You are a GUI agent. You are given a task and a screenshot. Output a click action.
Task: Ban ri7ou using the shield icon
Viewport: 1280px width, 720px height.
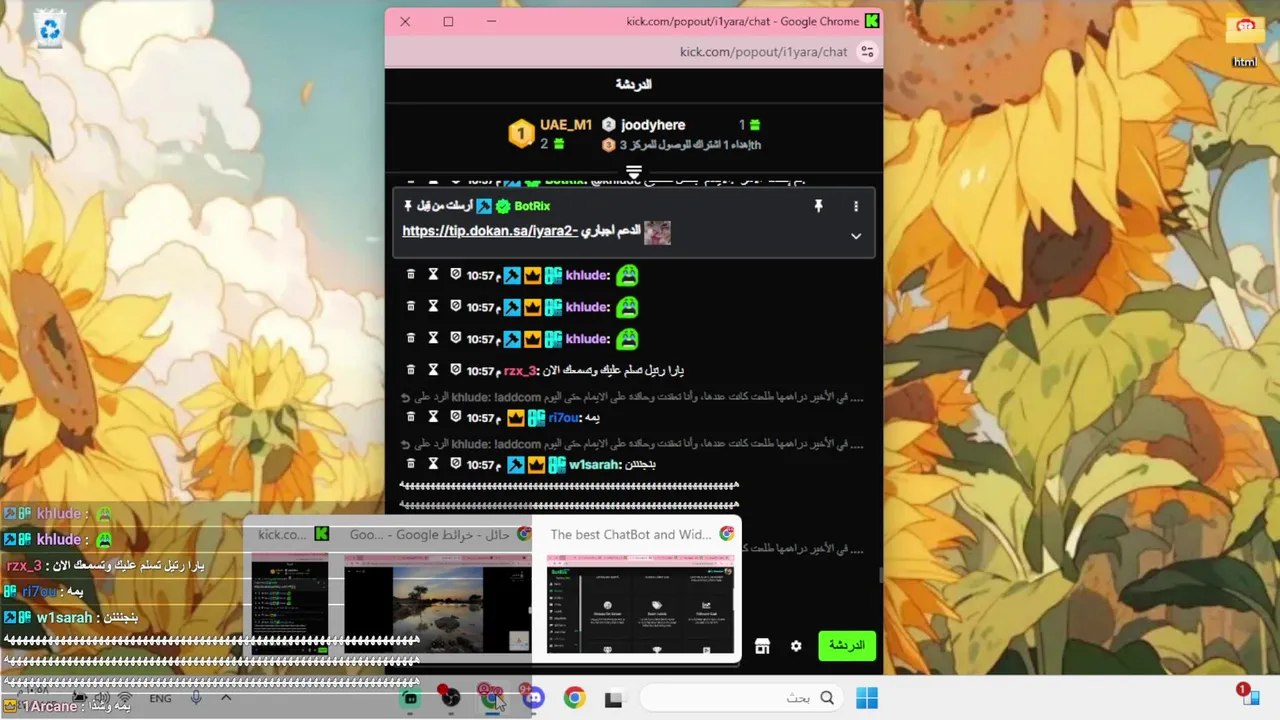click(455, 416)
